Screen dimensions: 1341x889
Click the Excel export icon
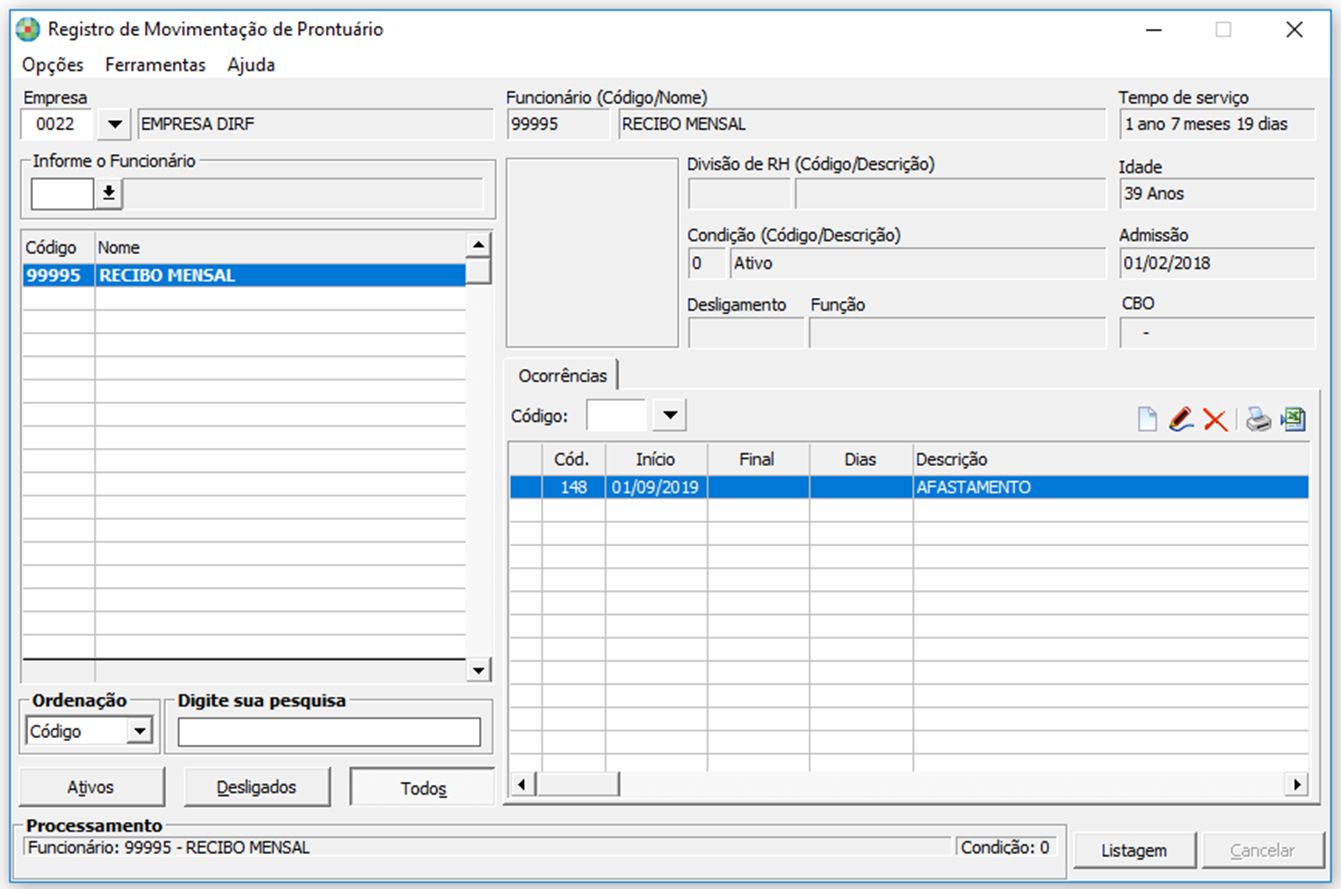[1294, 419]
